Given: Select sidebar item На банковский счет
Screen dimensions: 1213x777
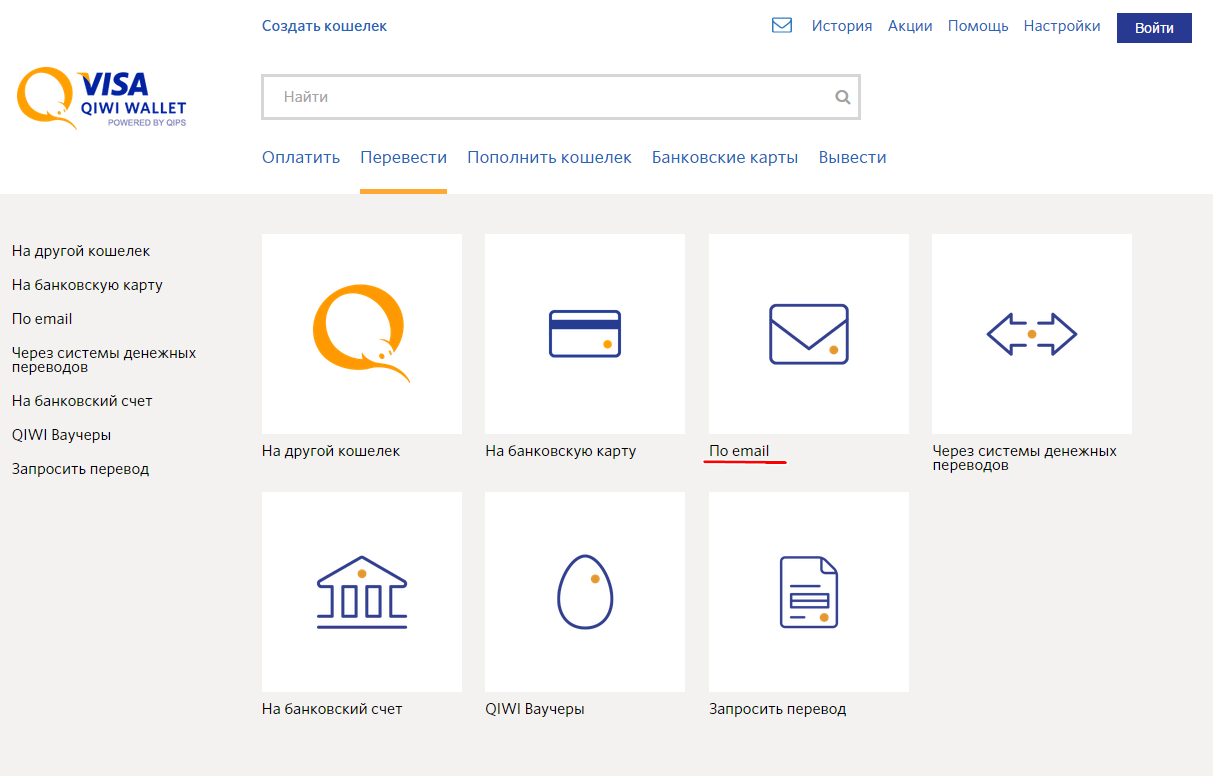Looking at the screenshot, I should pyautogui.click(x=82, y=401).
